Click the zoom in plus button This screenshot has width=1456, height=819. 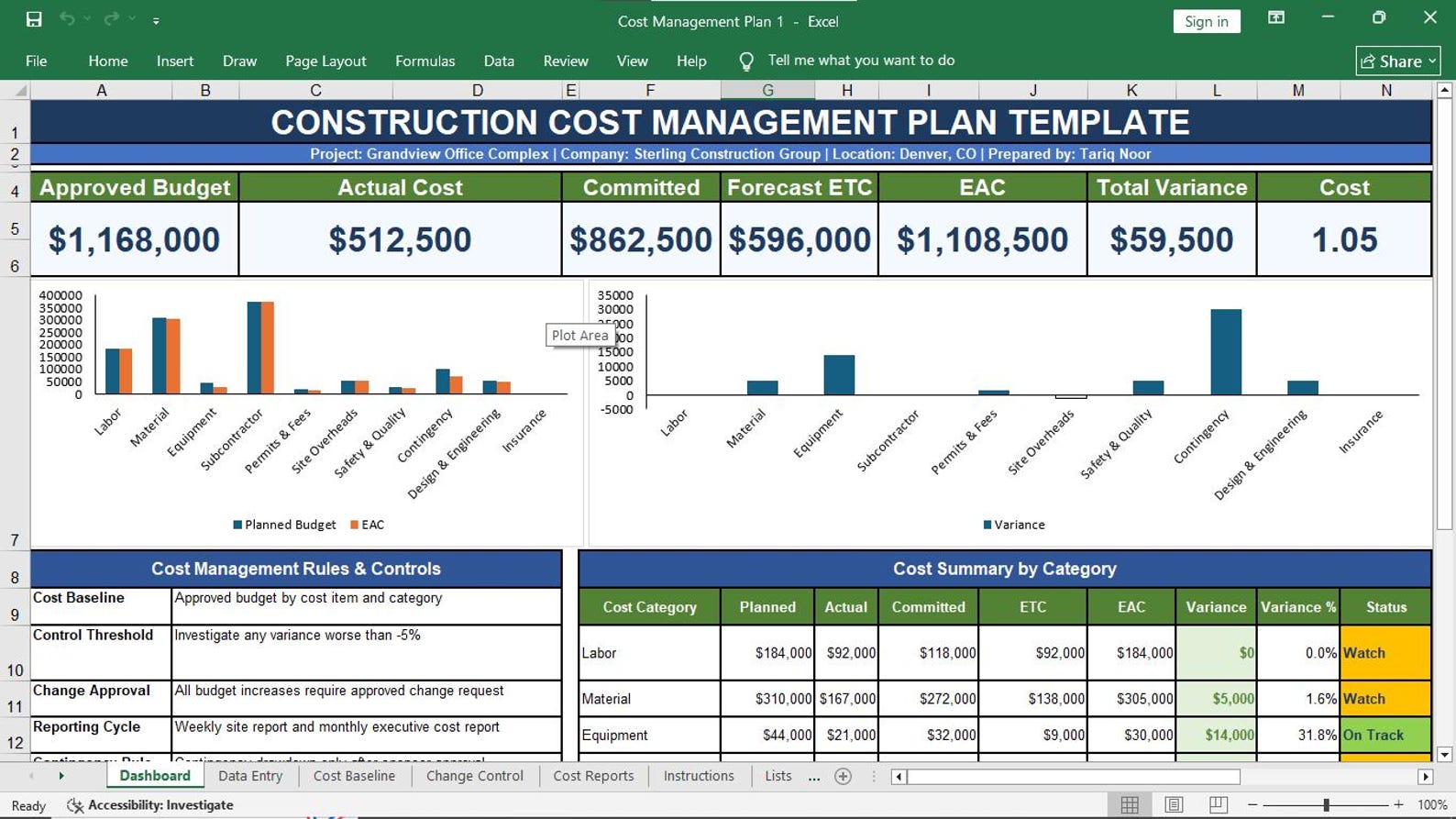pyautogui.click(x=1398, y=804)
